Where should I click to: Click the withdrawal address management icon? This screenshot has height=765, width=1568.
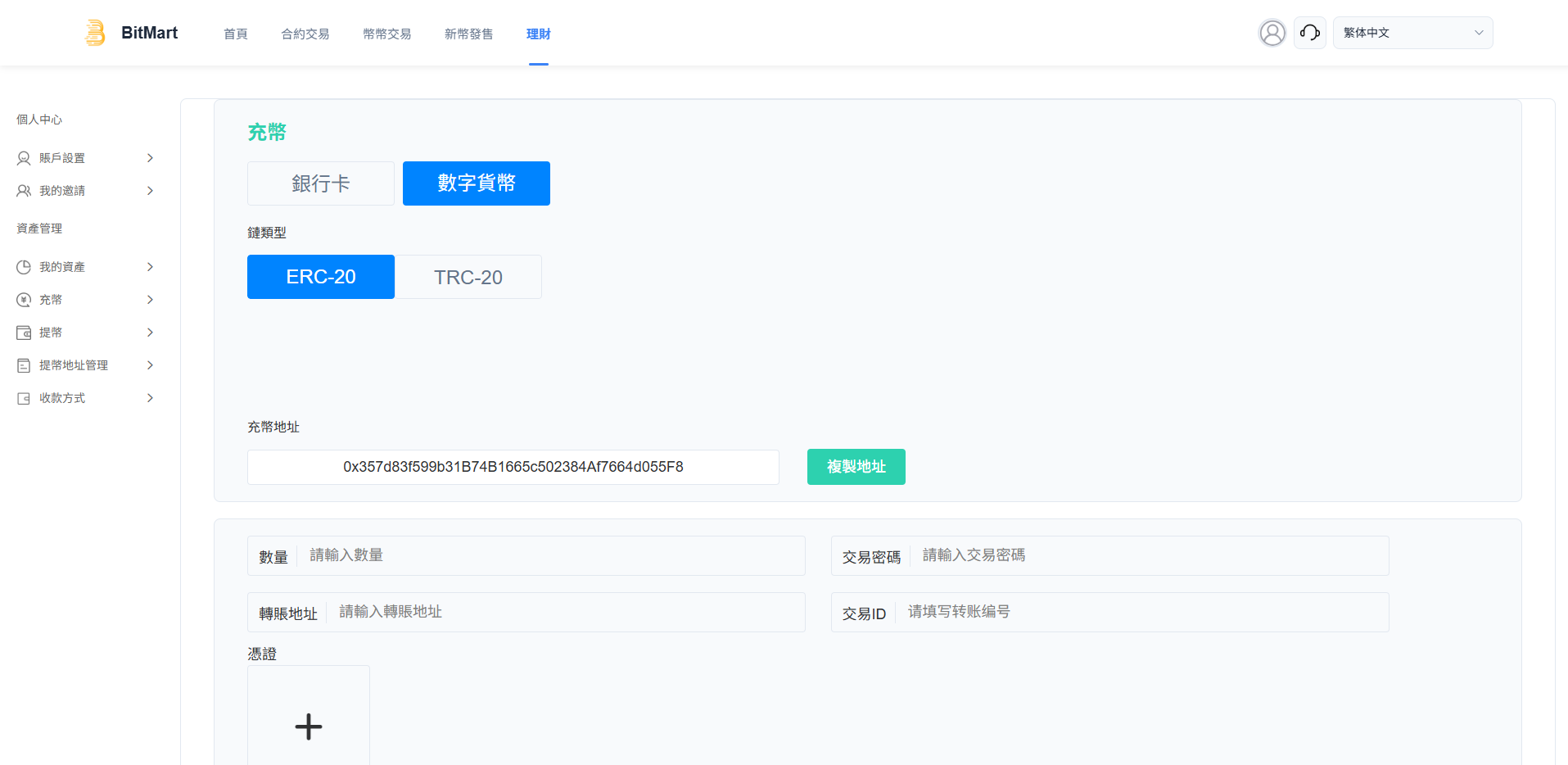[24, 365]
